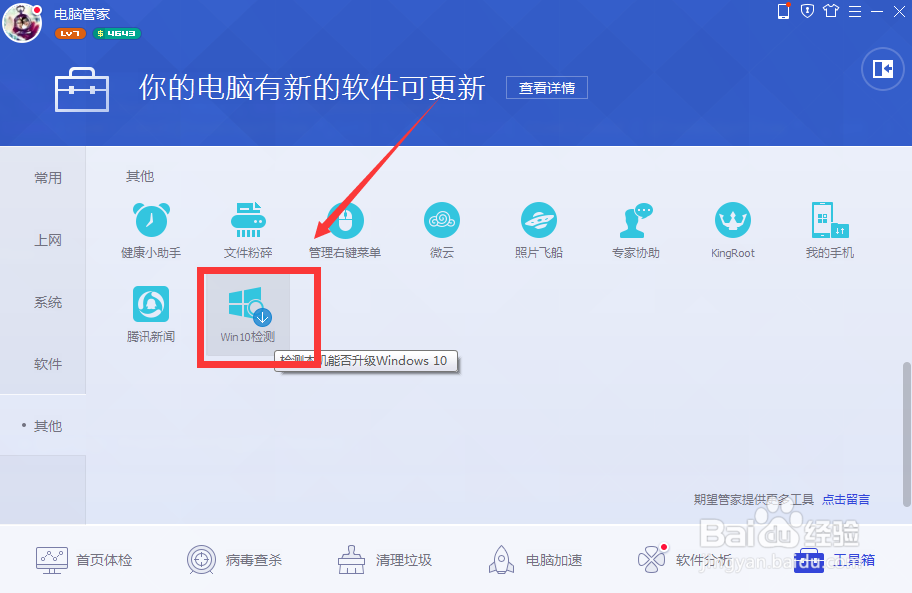Viewport: 912px width, 593px height.
Task: Open the skin shirt icon
Action: (x=831, y=11)
